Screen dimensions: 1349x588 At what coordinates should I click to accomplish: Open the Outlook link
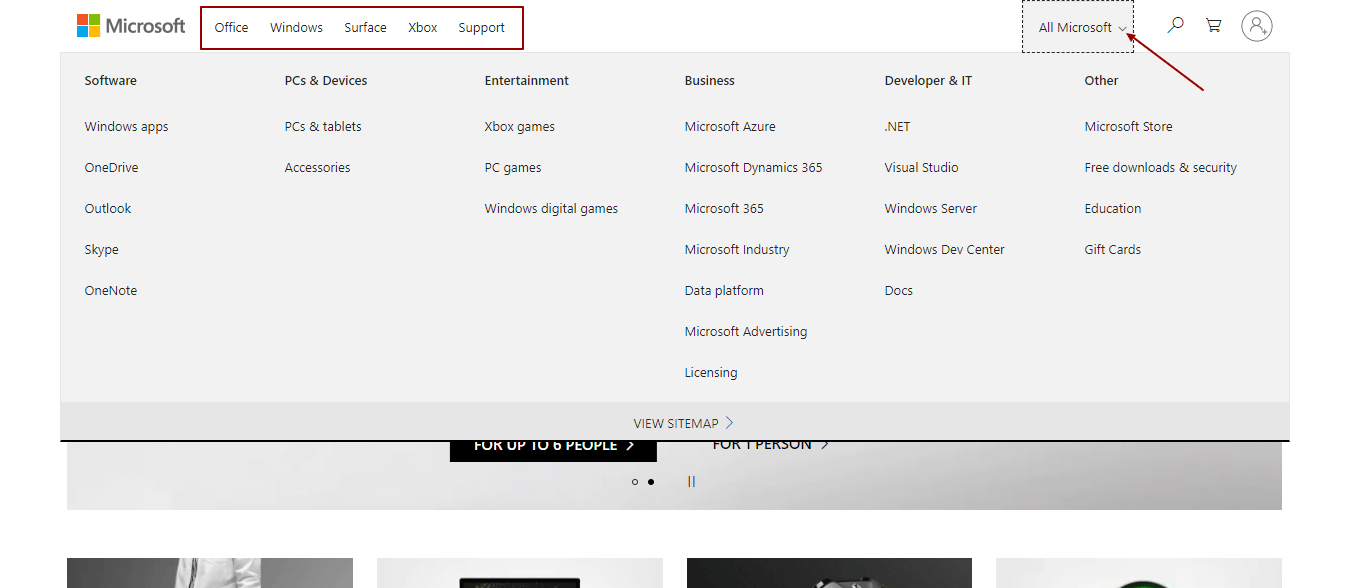tap(108, 208)
